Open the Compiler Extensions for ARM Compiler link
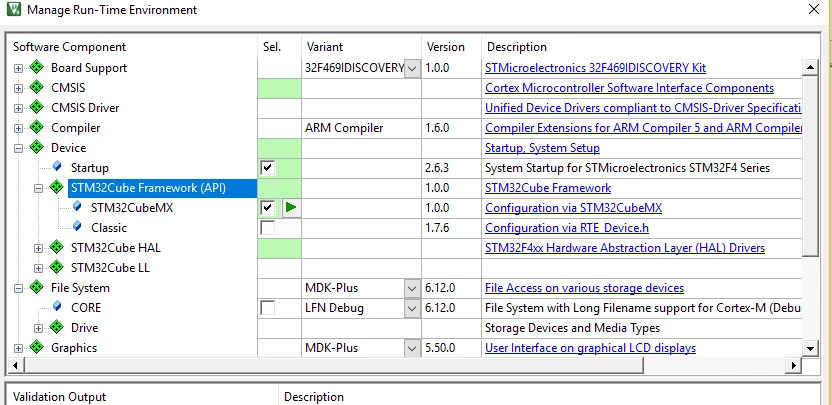 643,128
